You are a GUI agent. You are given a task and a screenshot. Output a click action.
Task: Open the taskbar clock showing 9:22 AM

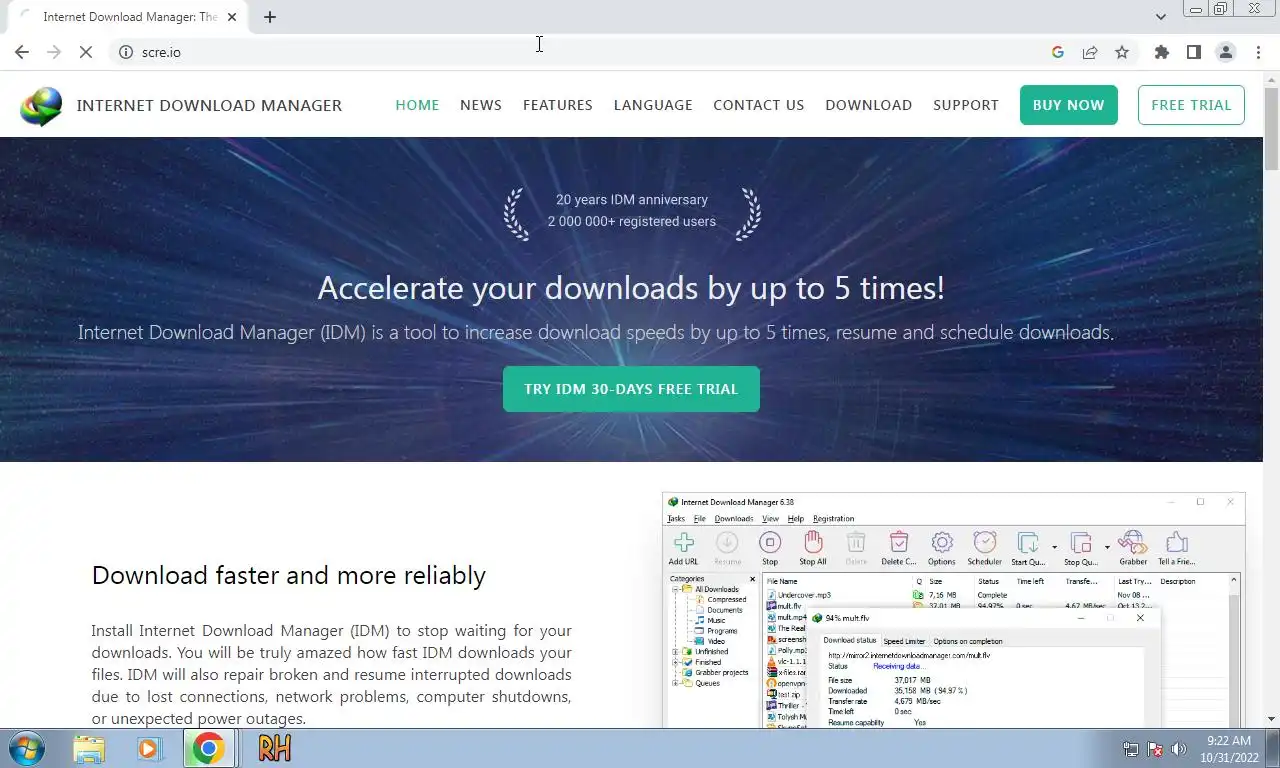[x=1229, y=749]
